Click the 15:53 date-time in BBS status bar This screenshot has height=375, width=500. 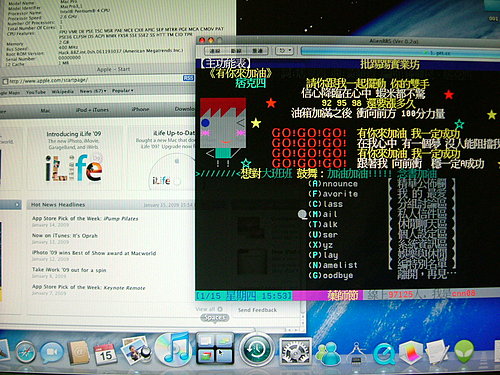[244, 296]
